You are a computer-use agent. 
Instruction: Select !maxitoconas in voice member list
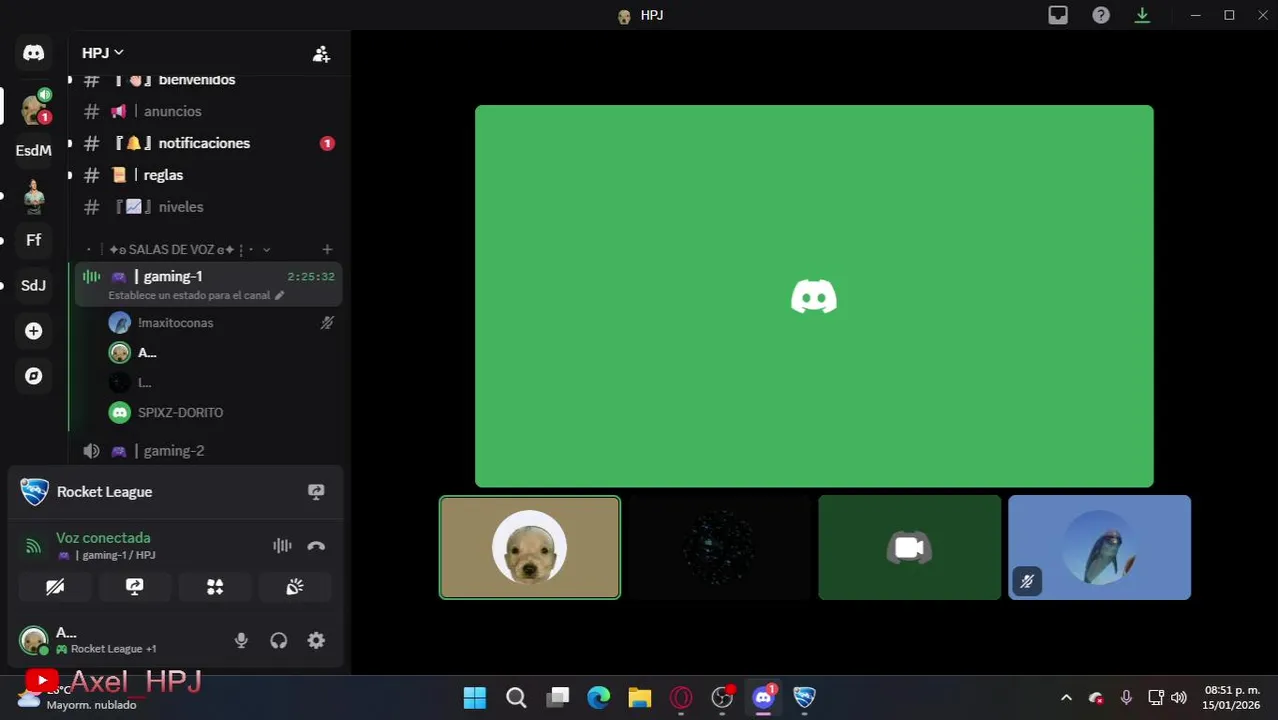pyautogui.click(x=220, y=323)
